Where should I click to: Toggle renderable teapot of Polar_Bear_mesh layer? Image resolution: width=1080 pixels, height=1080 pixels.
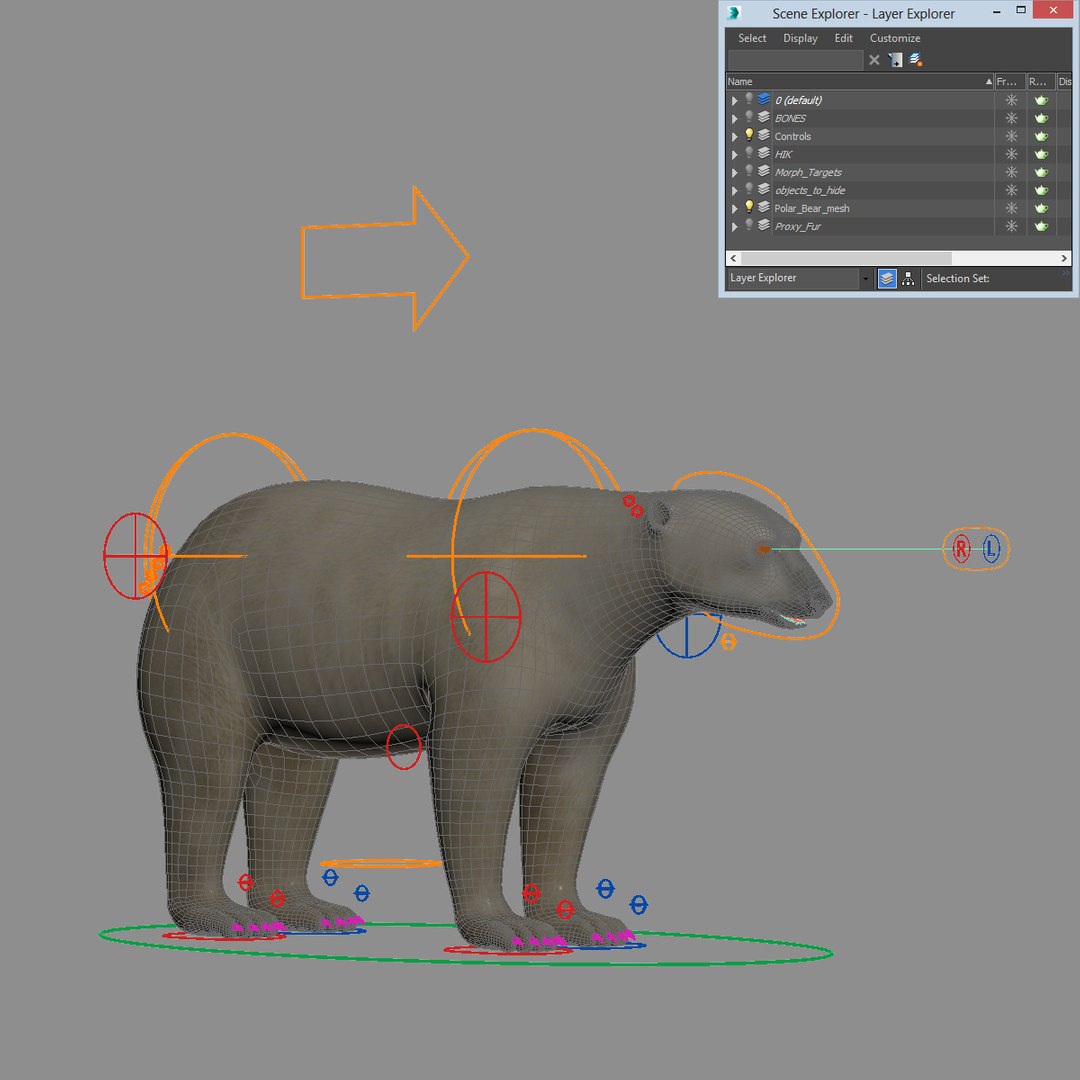[x=1041, y=207]
